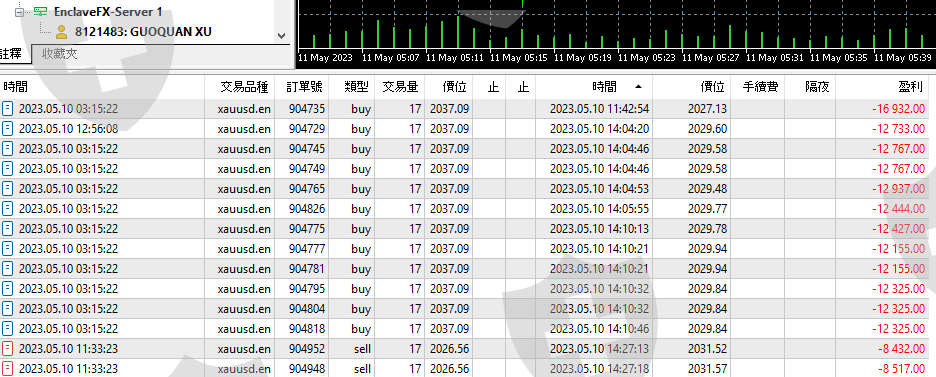Click the navigator panel down scroll arrow

(x=282, y=36)
